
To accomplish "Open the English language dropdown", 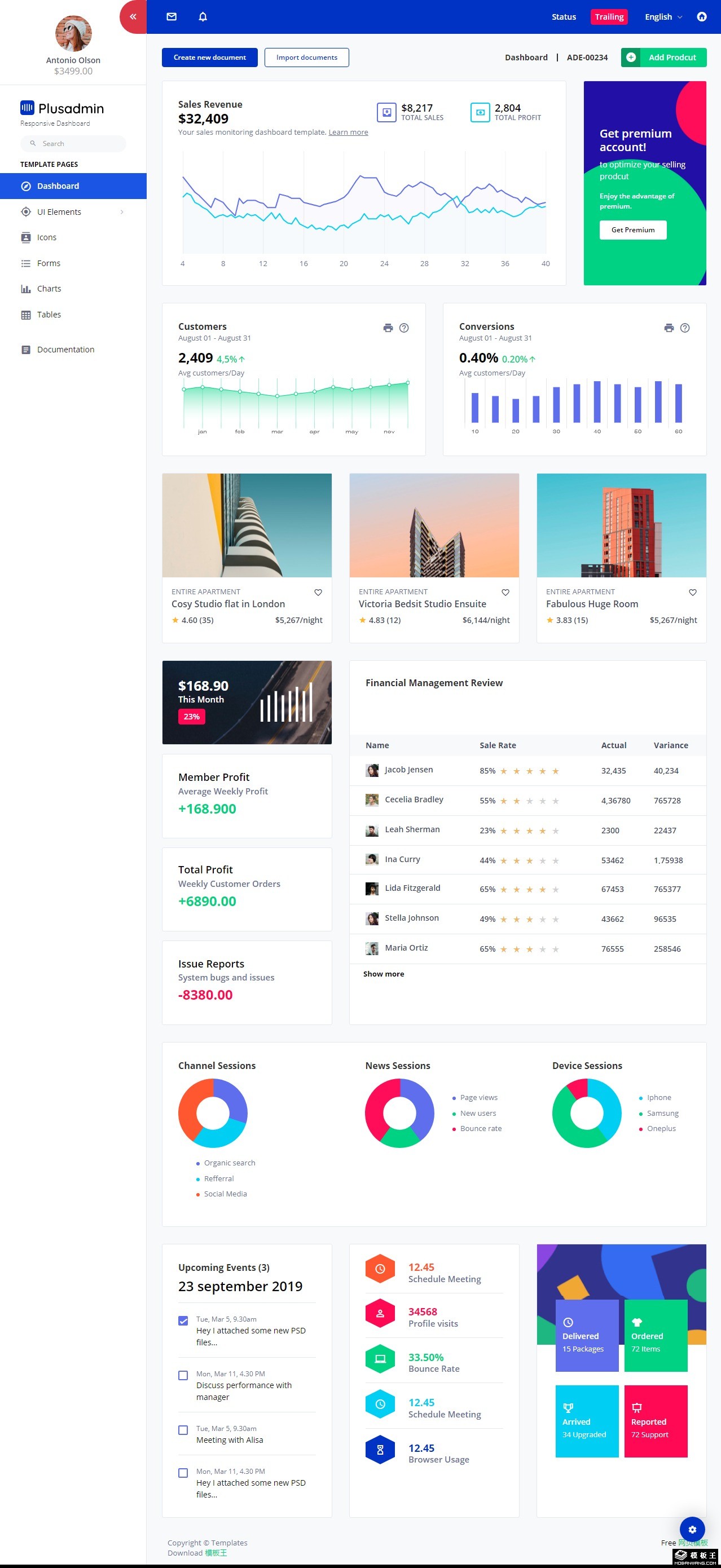I will tap(663, 17).
